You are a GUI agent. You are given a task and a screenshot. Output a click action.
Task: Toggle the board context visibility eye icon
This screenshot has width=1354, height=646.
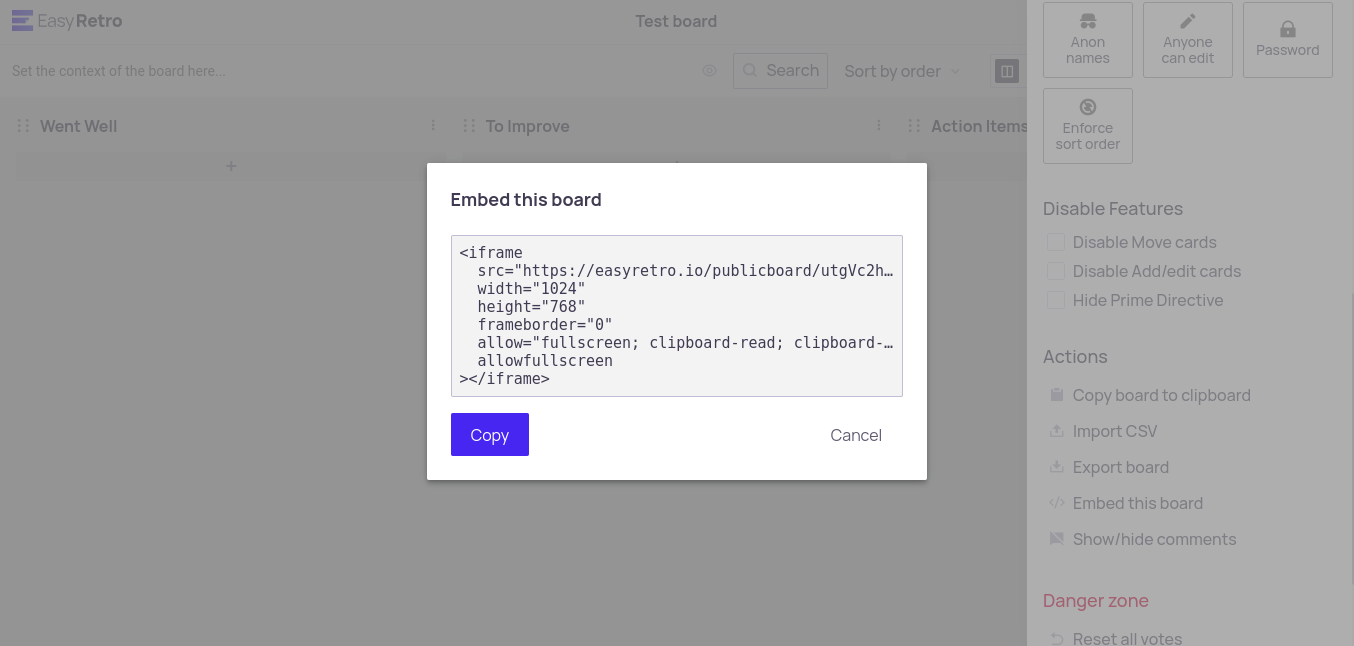point(710,71)
